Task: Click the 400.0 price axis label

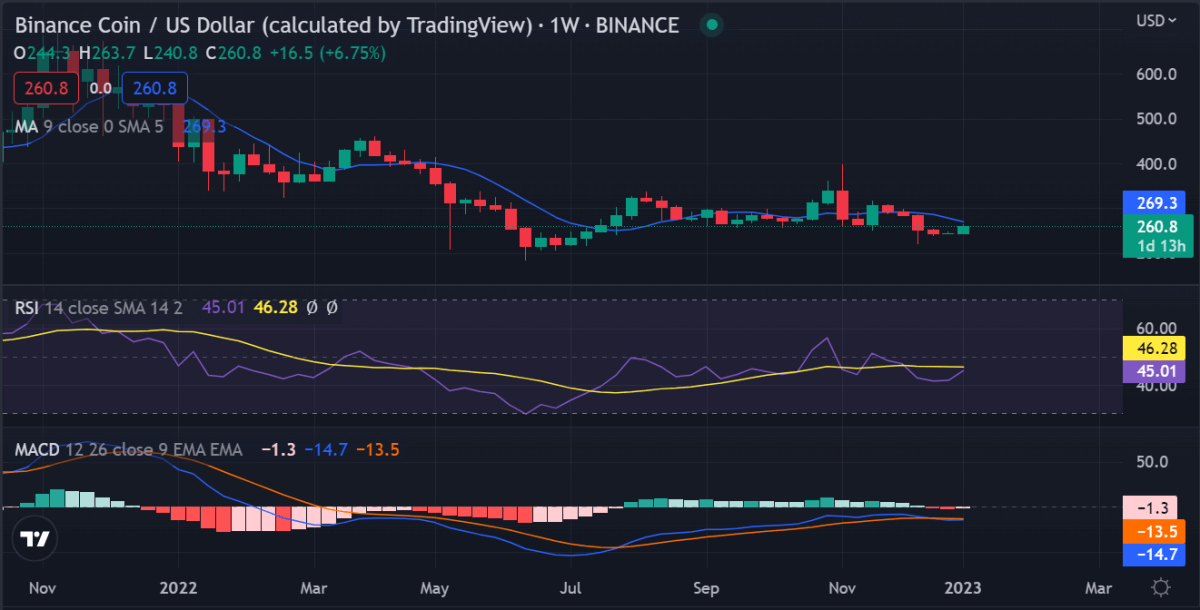Action: [x=1154, y=163]
